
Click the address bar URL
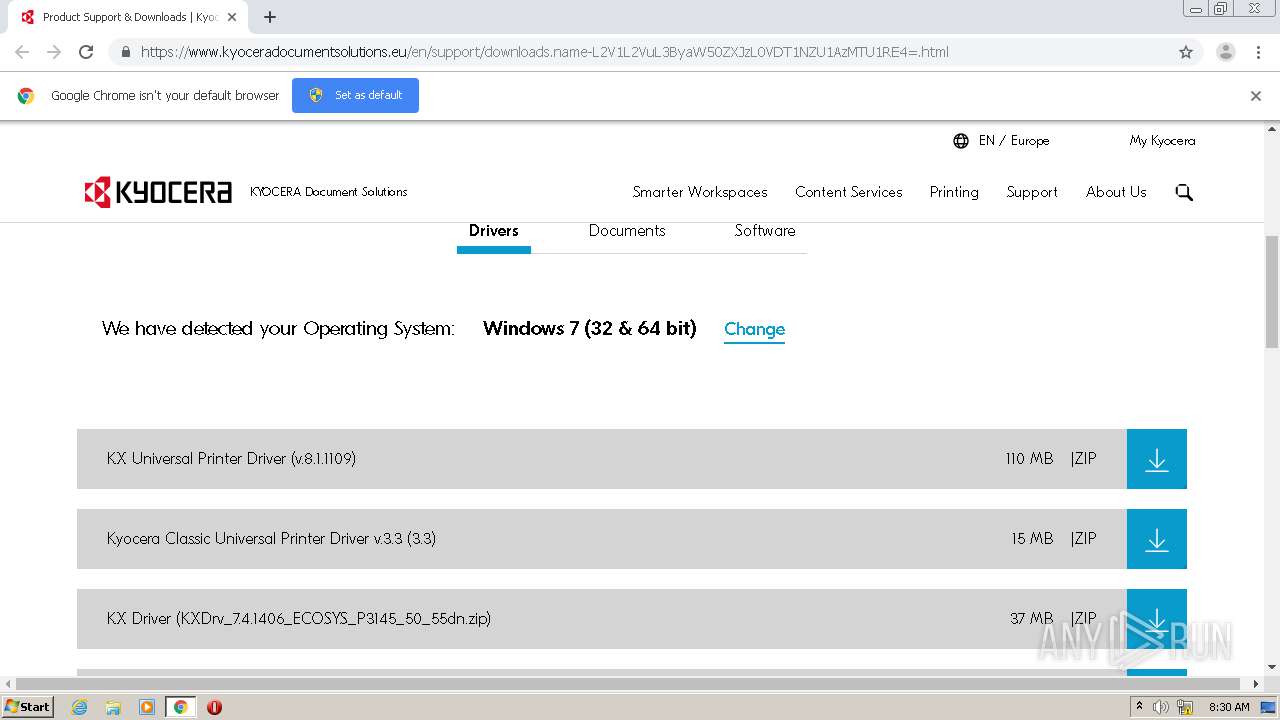click(545, 52)
